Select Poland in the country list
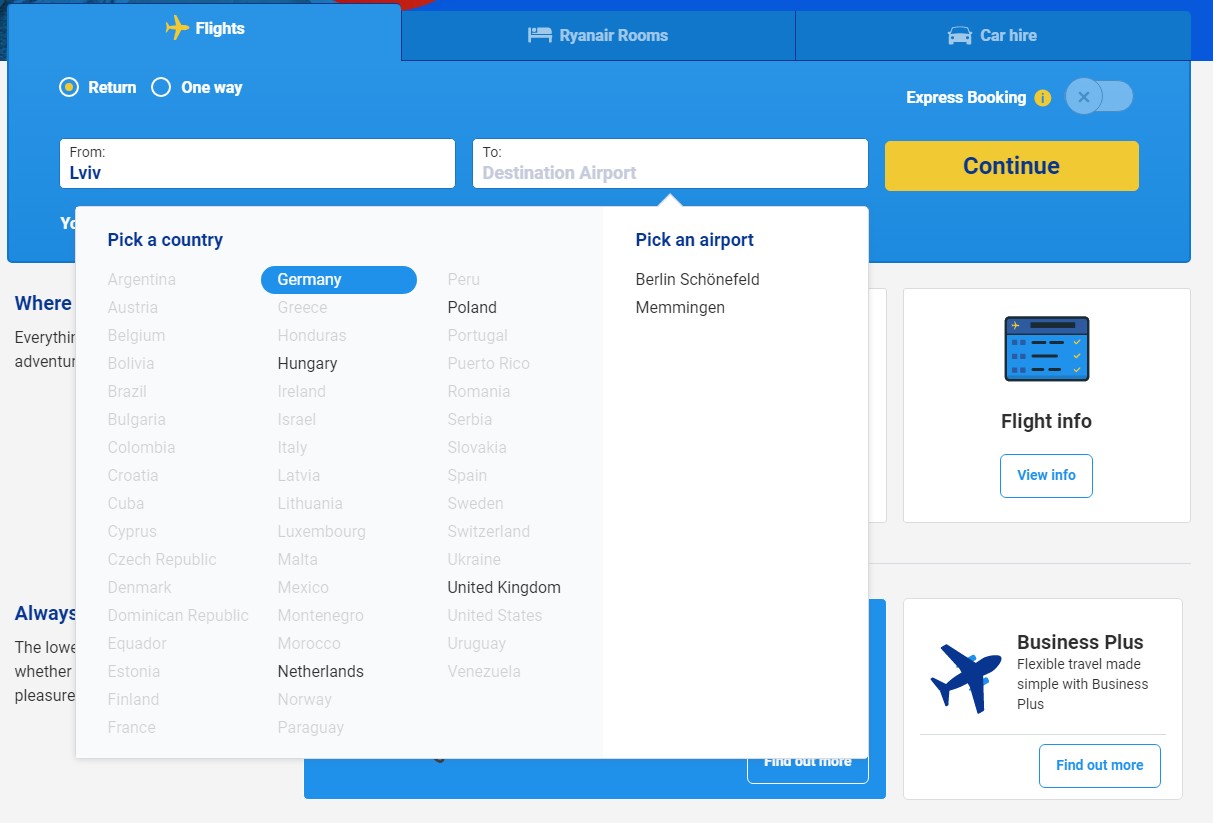This screenshot has width=1213, height=823. coord(472,308)
